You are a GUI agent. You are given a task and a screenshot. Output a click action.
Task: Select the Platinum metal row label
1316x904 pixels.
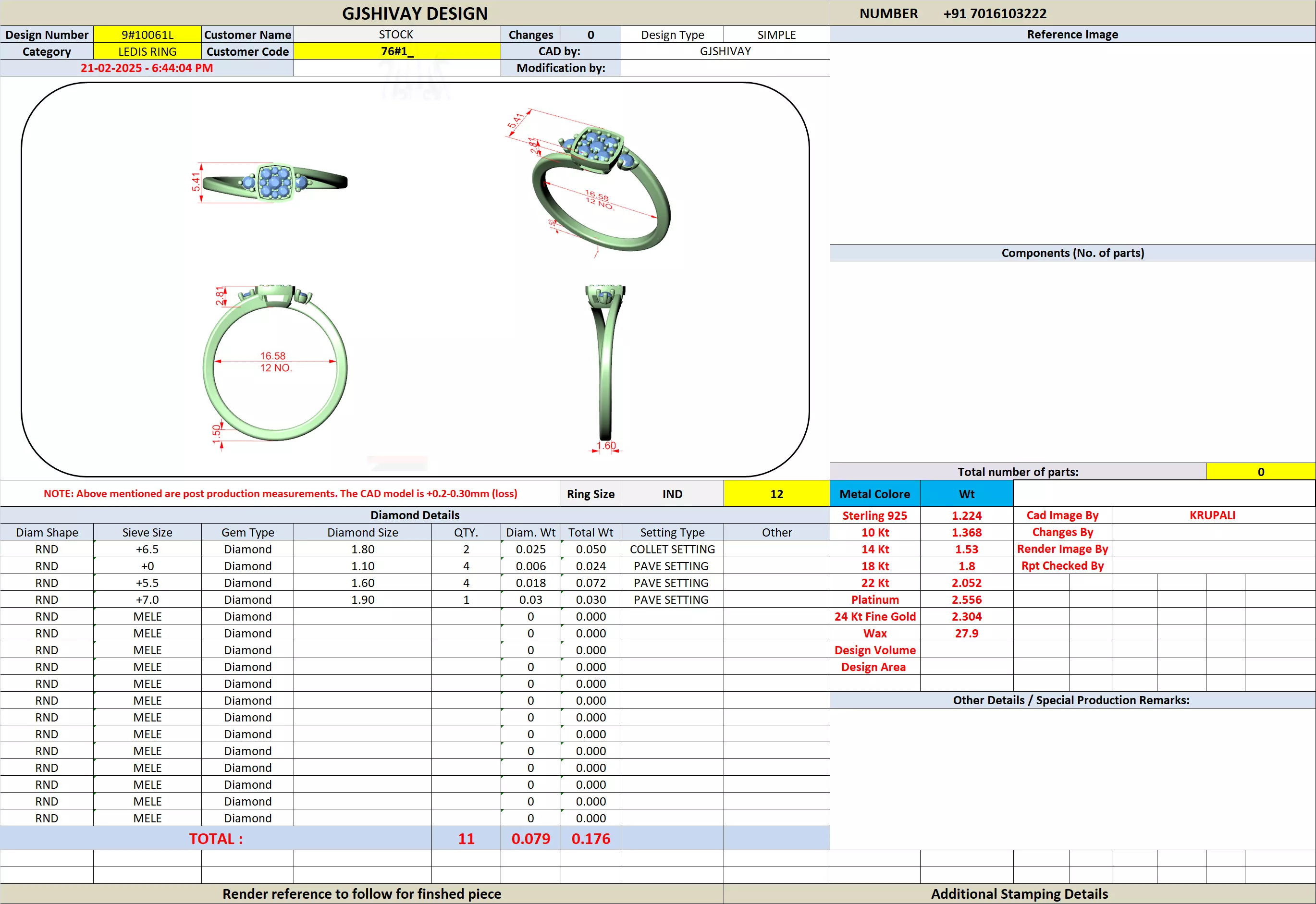click(874, 599)
